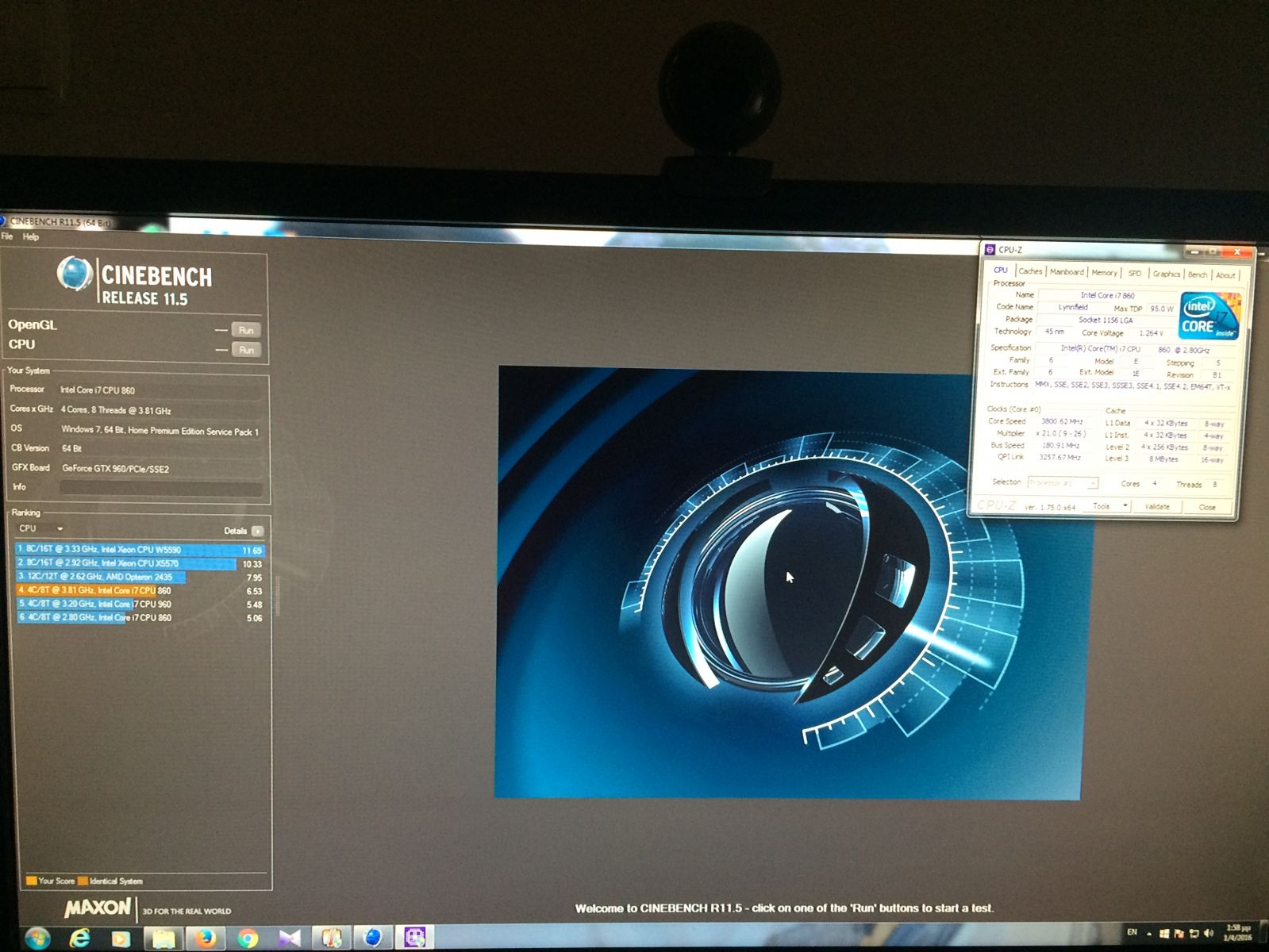The height and width of the screenshot is (952, 1269).
Task: Click the MAXON logo at bottom left
Action: (98, 908)
